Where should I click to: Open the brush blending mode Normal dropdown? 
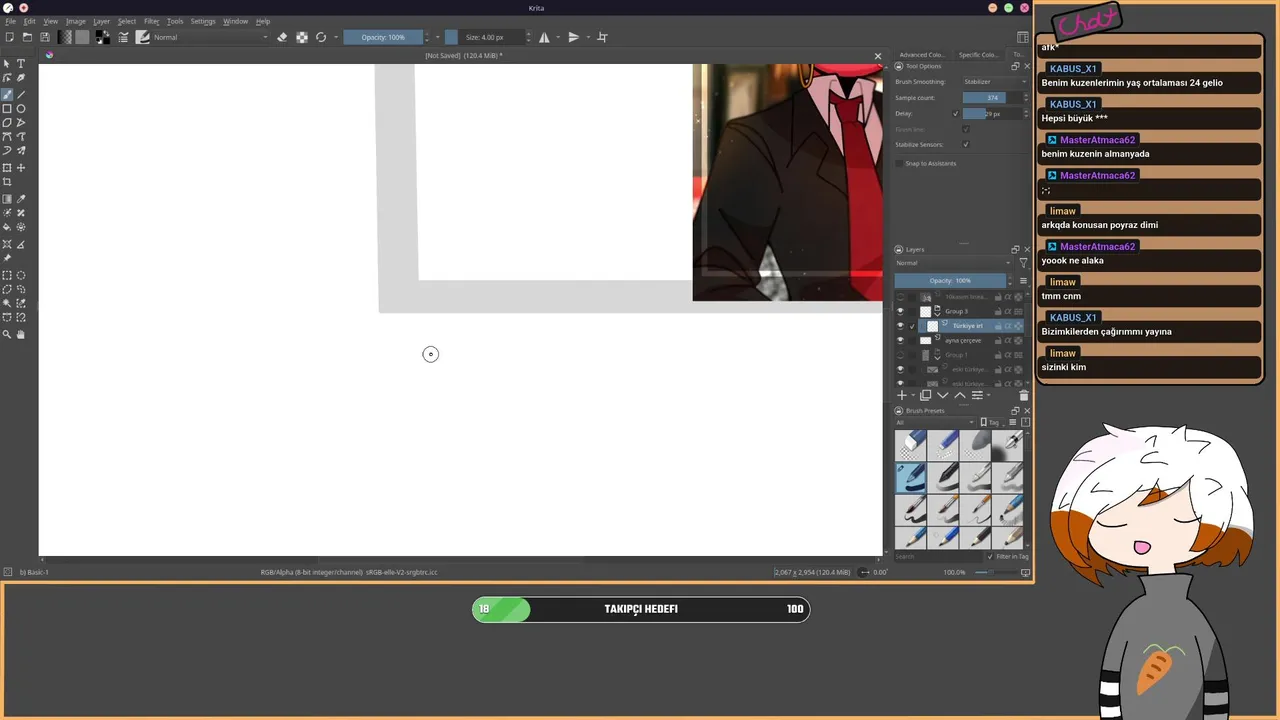coord(210,37)
